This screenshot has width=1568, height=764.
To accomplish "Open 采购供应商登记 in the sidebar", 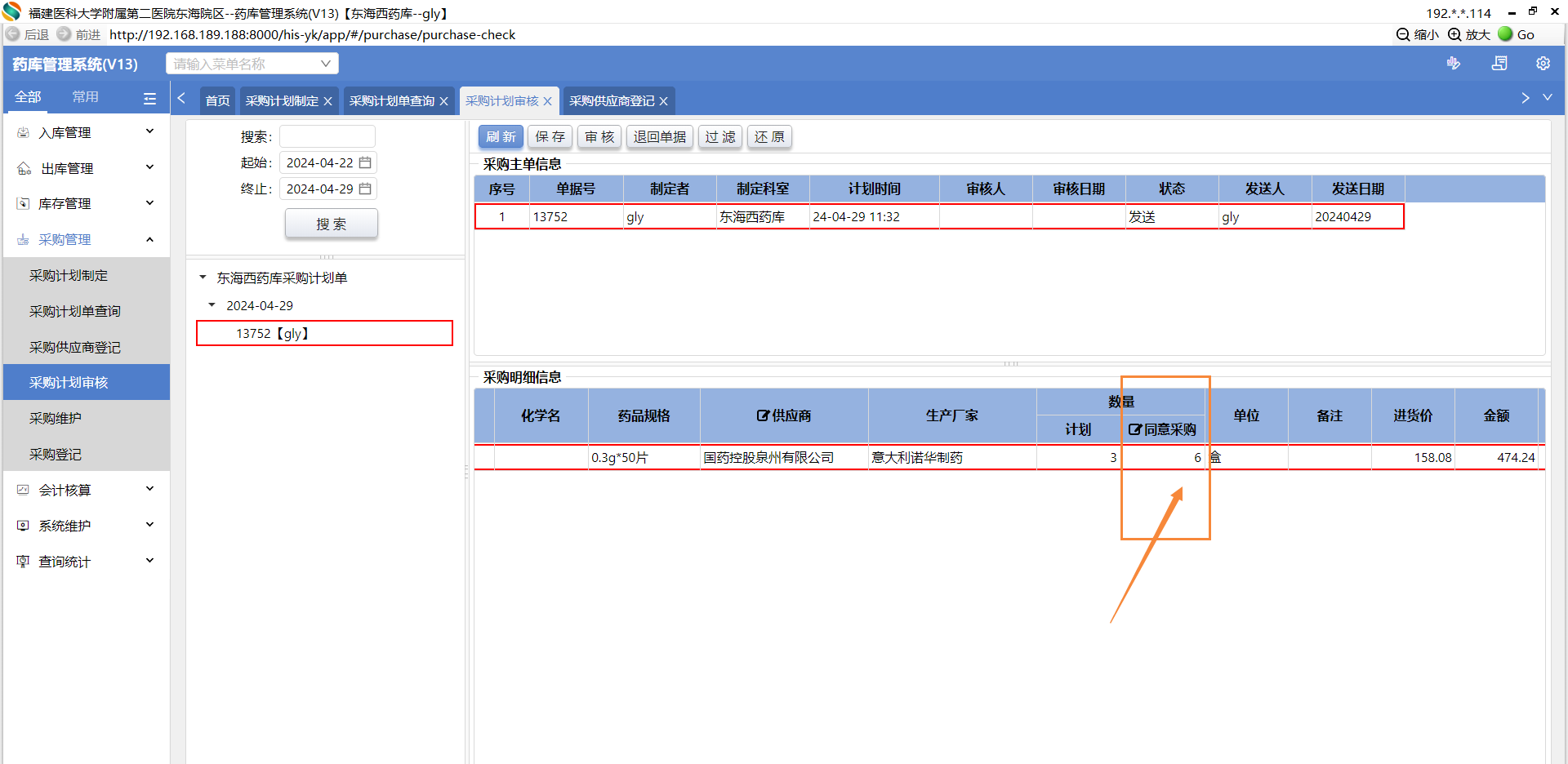I will 87,347.
